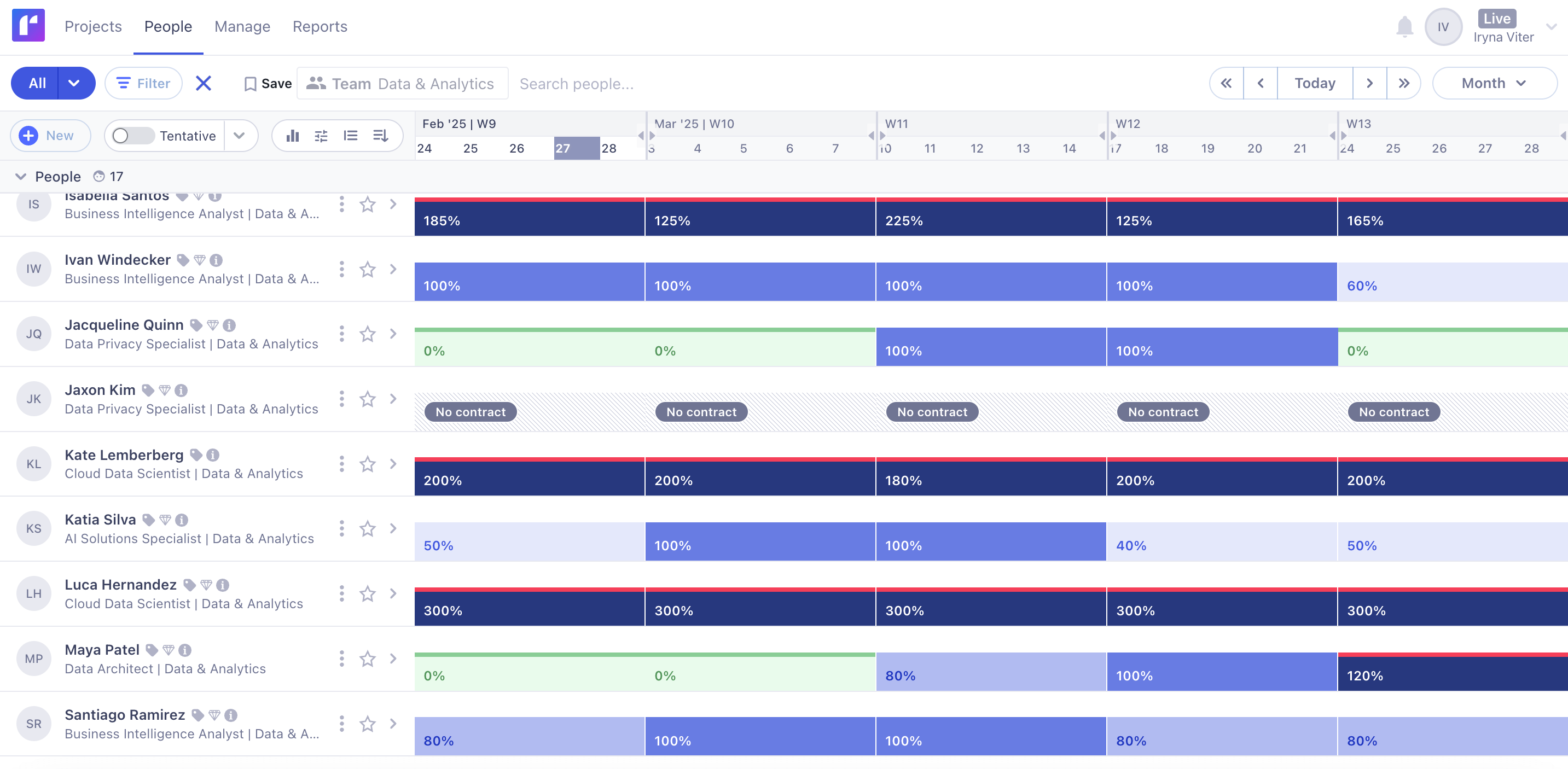Open the Manage tab
The image size is (1568, 769).
pyautogui.click(x=242, y=26)
